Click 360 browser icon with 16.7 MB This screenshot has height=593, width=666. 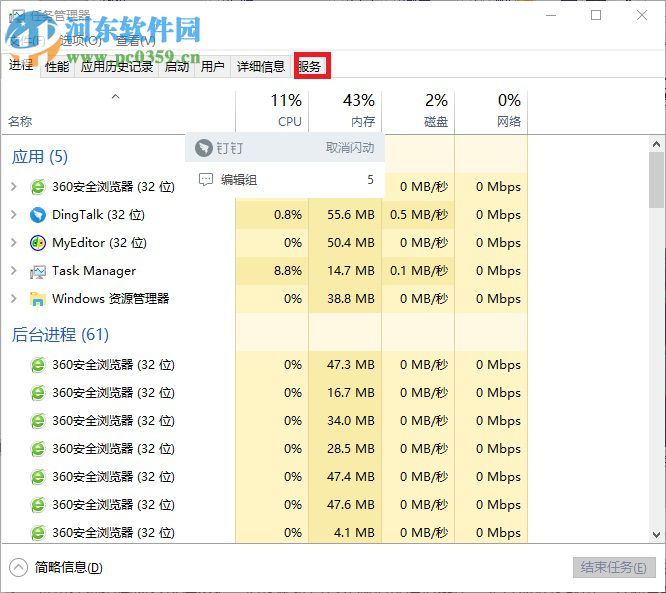click(38, 393)
